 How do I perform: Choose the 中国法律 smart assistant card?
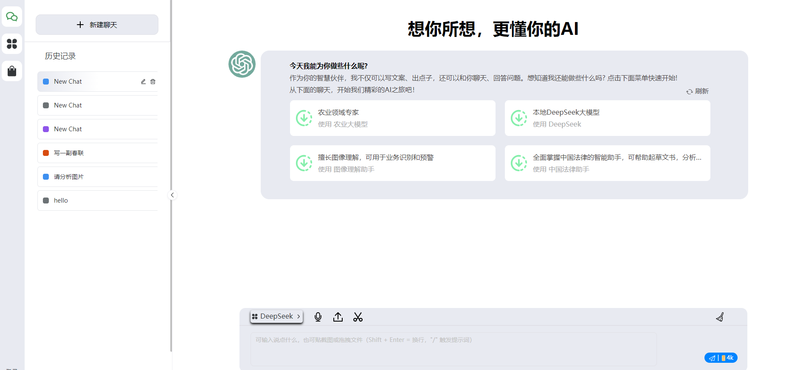coord(607,163)
